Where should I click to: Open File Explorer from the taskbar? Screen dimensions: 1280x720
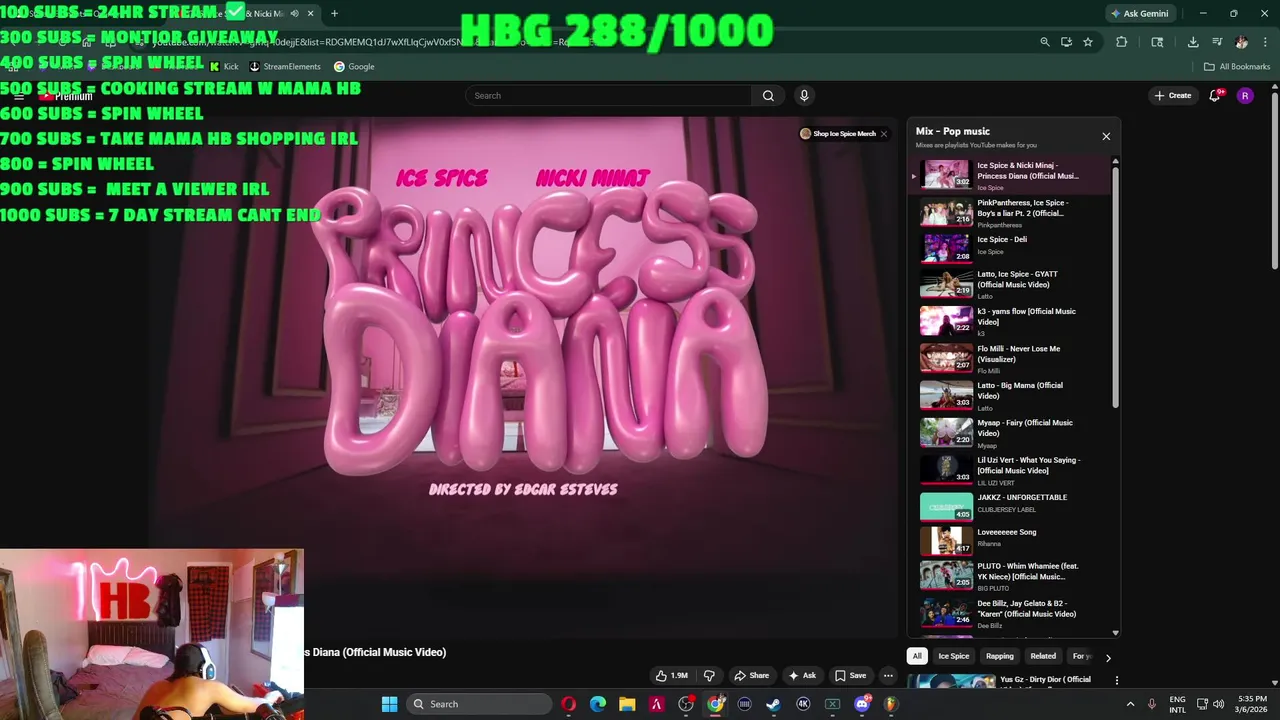pyautogui.click(x=627, y=704)
